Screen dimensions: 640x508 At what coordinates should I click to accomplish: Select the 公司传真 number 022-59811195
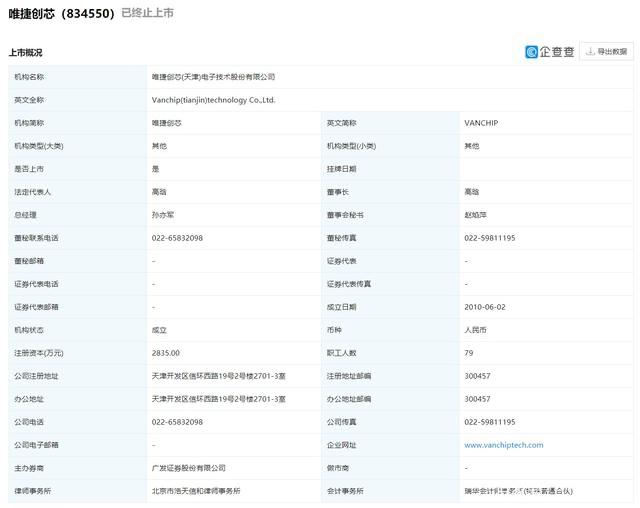pos(490,422)
